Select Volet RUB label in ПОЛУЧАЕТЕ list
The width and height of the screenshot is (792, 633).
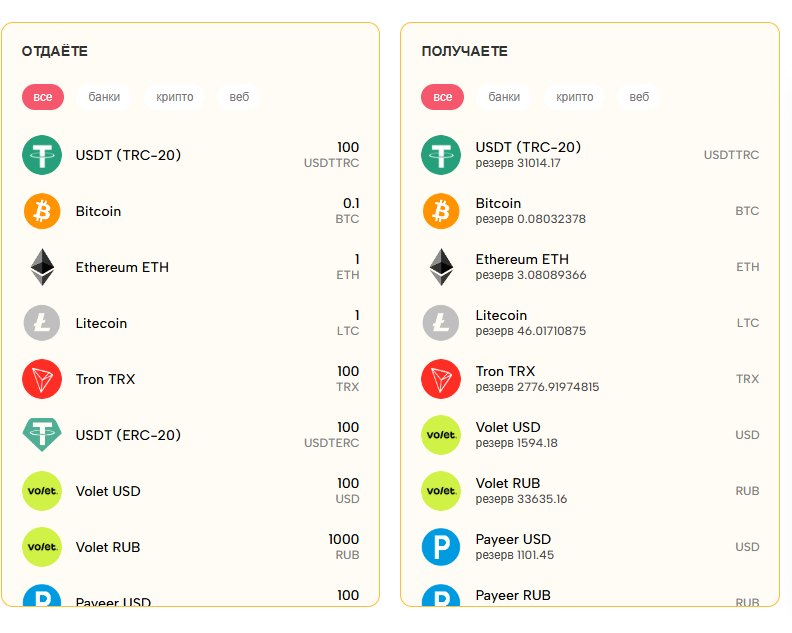coord(508,484)
